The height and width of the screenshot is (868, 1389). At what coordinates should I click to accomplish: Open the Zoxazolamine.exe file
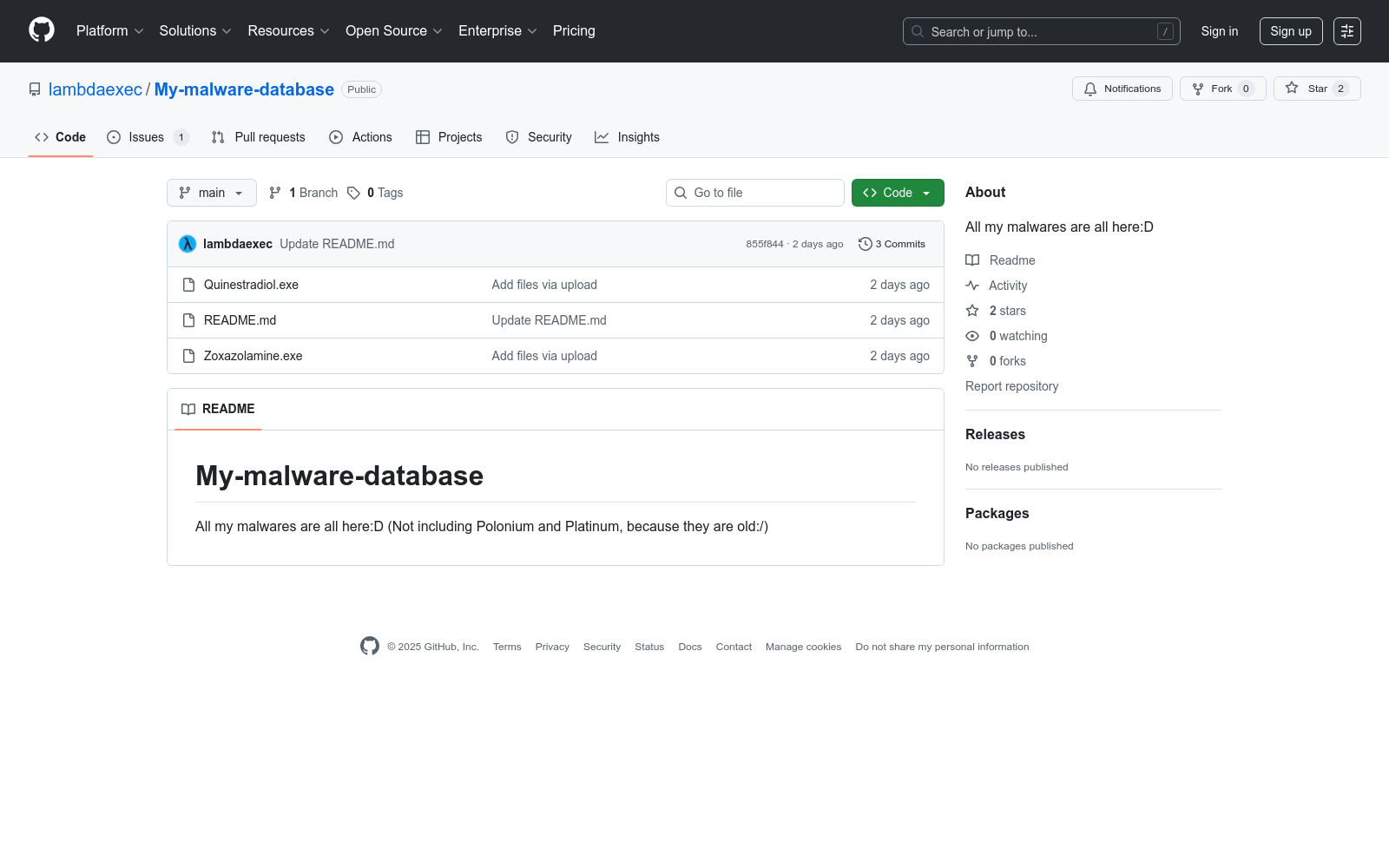(x=253, y=356)
